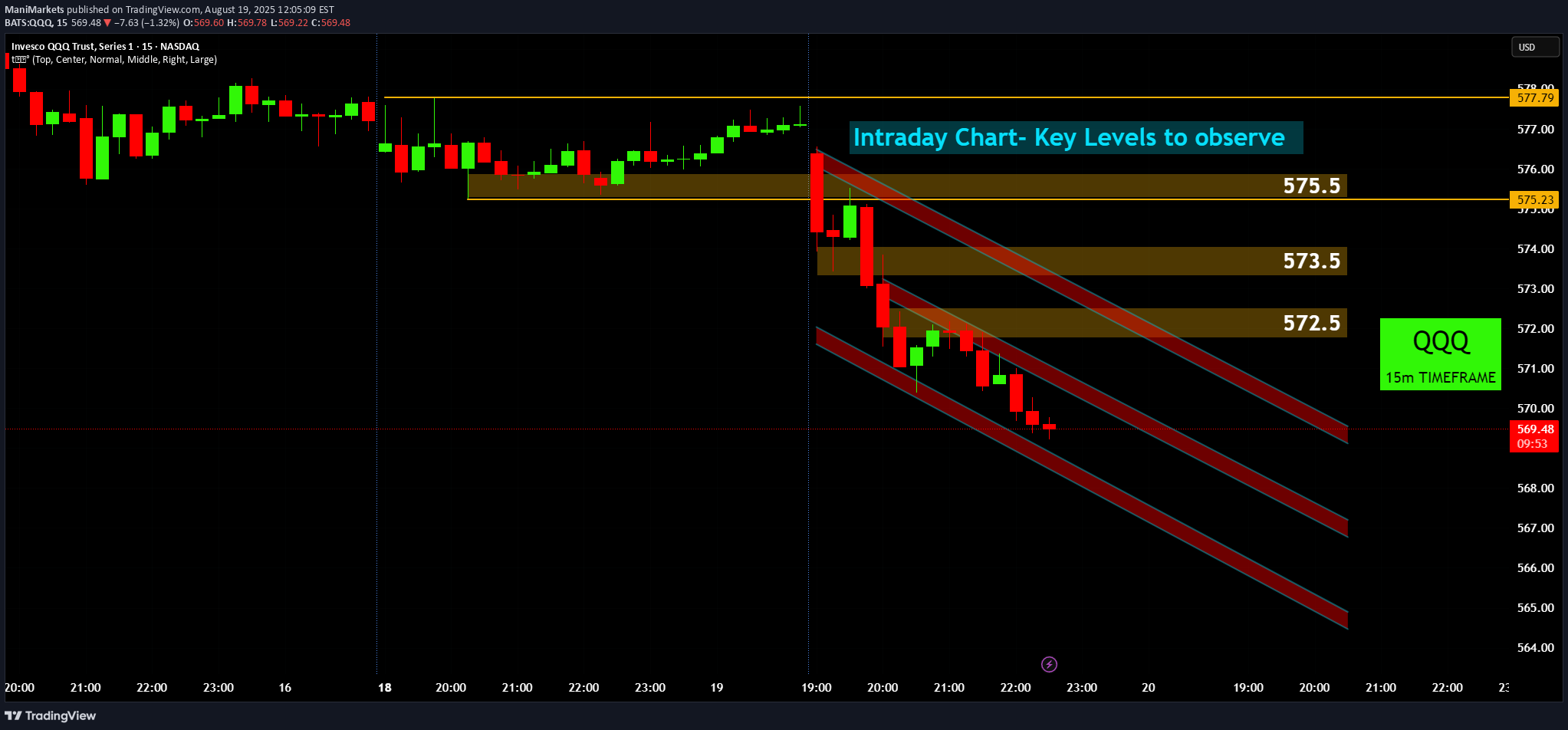Click the 574.00 price axis label
Viewport: 1568px width, 730px height.
1535,249
